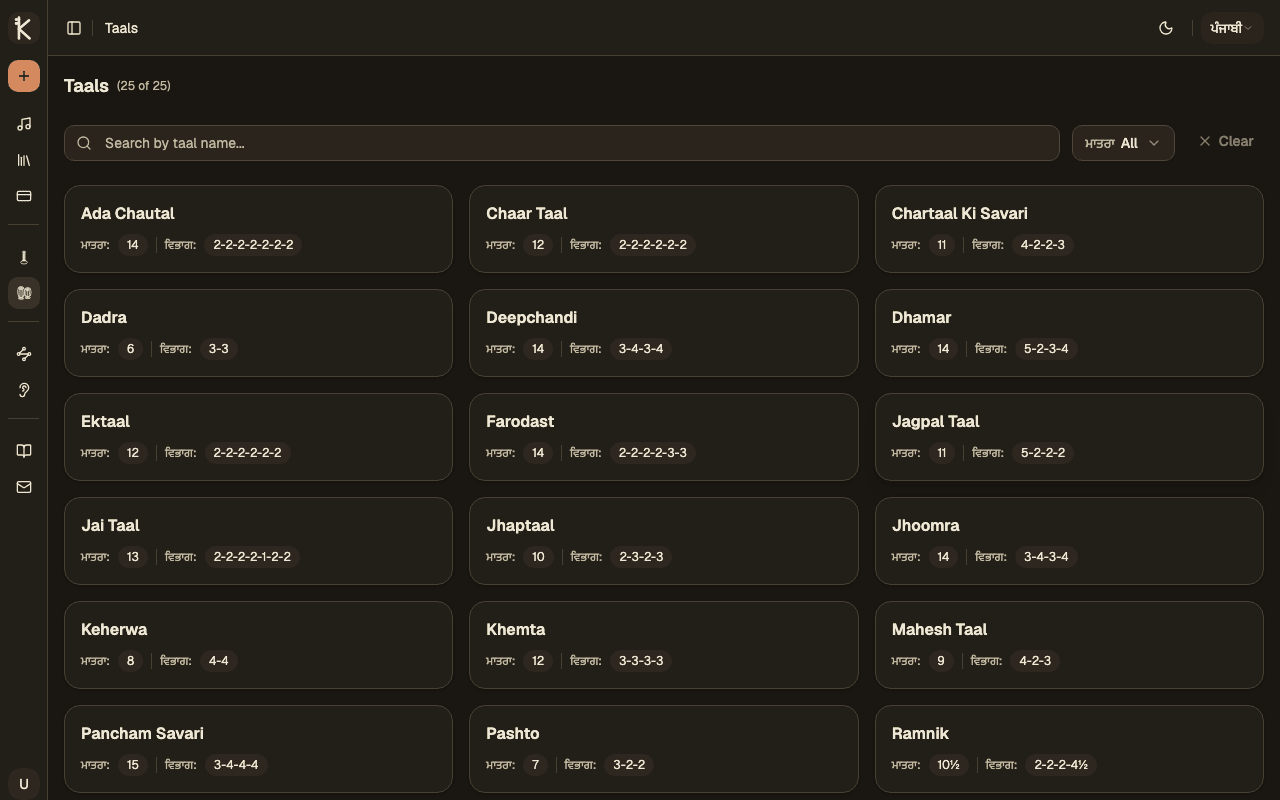The width and height of the screenshot is (1280, 800).
Task: Open the music note section in sidebar
Action: click(x=24, y=124)
